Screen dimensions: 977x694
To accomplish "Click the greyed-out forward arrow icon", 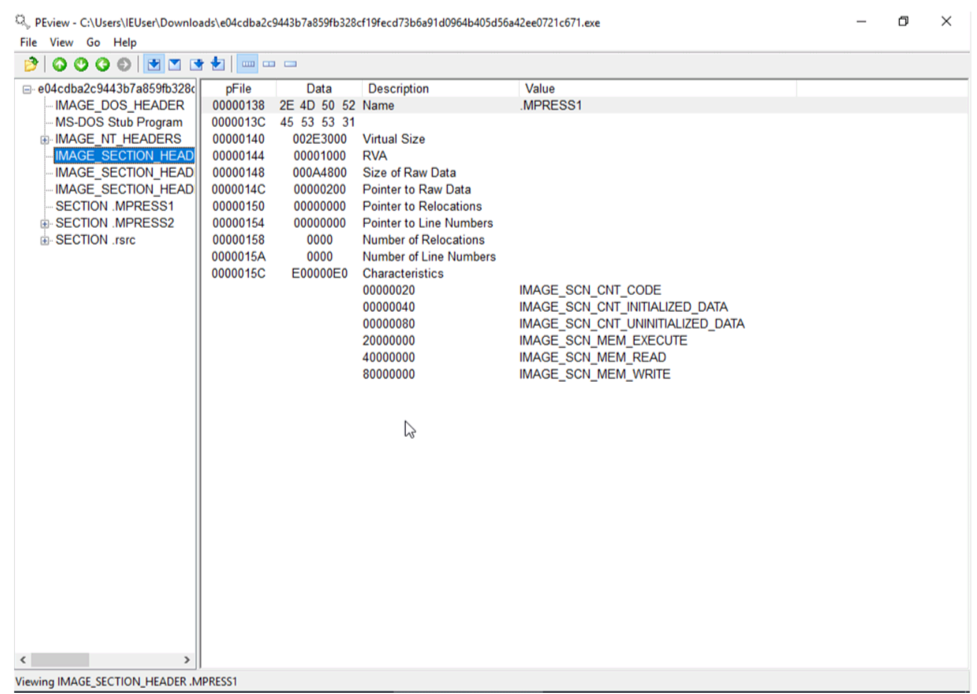I will pyautogui.click(x=123, y=64).
